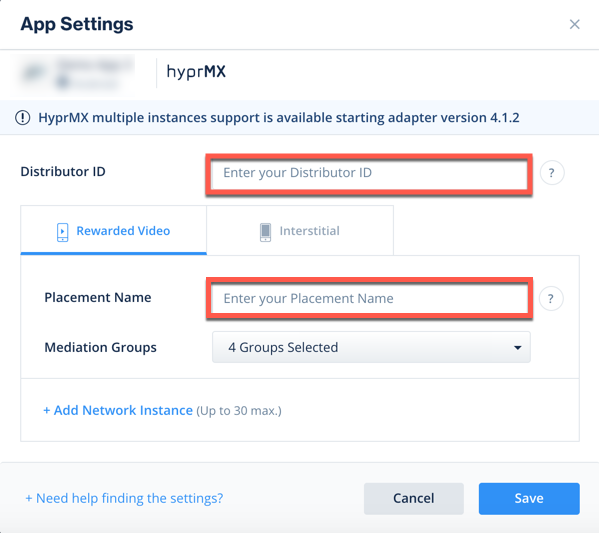Click the info icon in the HyprMX notice
This screenshot has width=599, height=533.
point(23,118)
